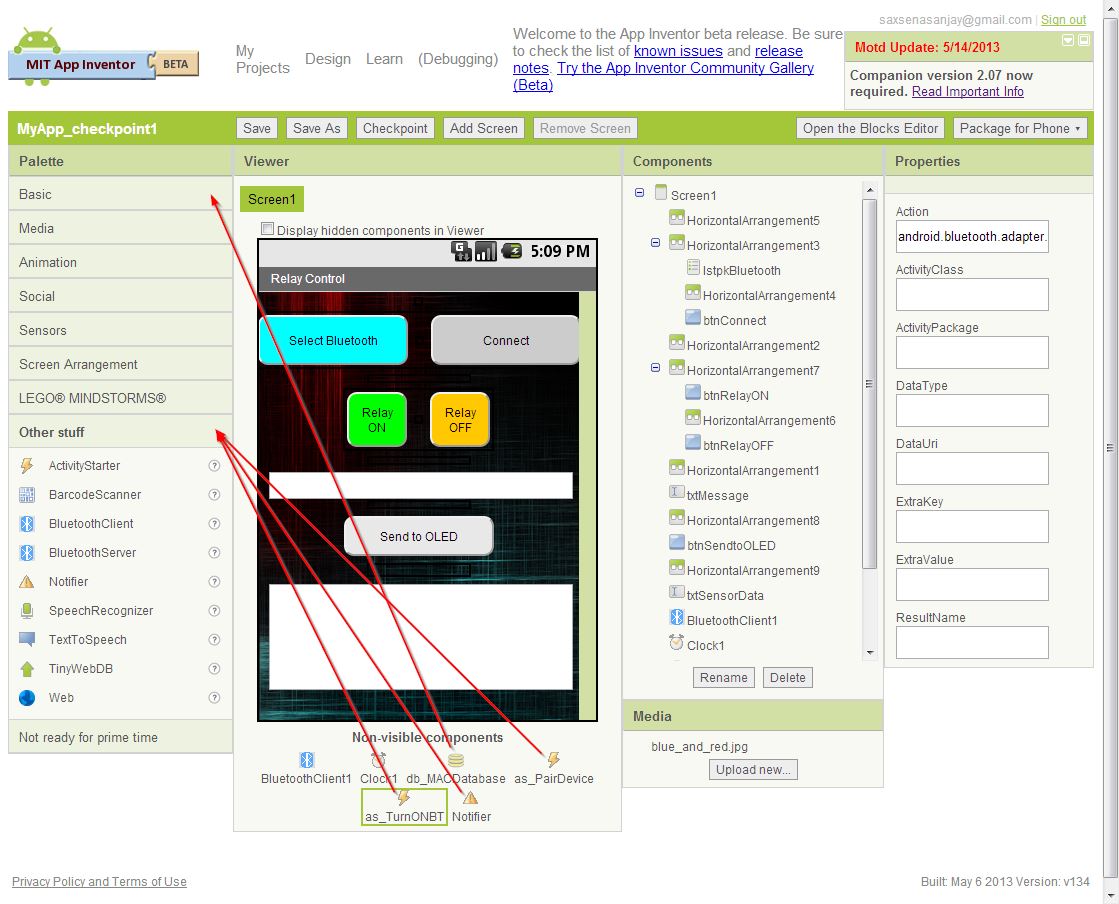Open Privacy Policy and Terms of Use

coord(99,882)
